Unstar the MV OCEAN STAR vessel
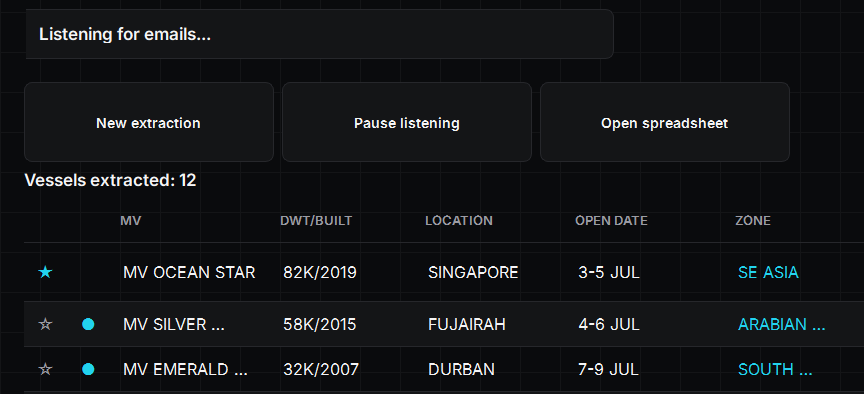The width and height of the screenshot is (864, 394). pos(45,272)
